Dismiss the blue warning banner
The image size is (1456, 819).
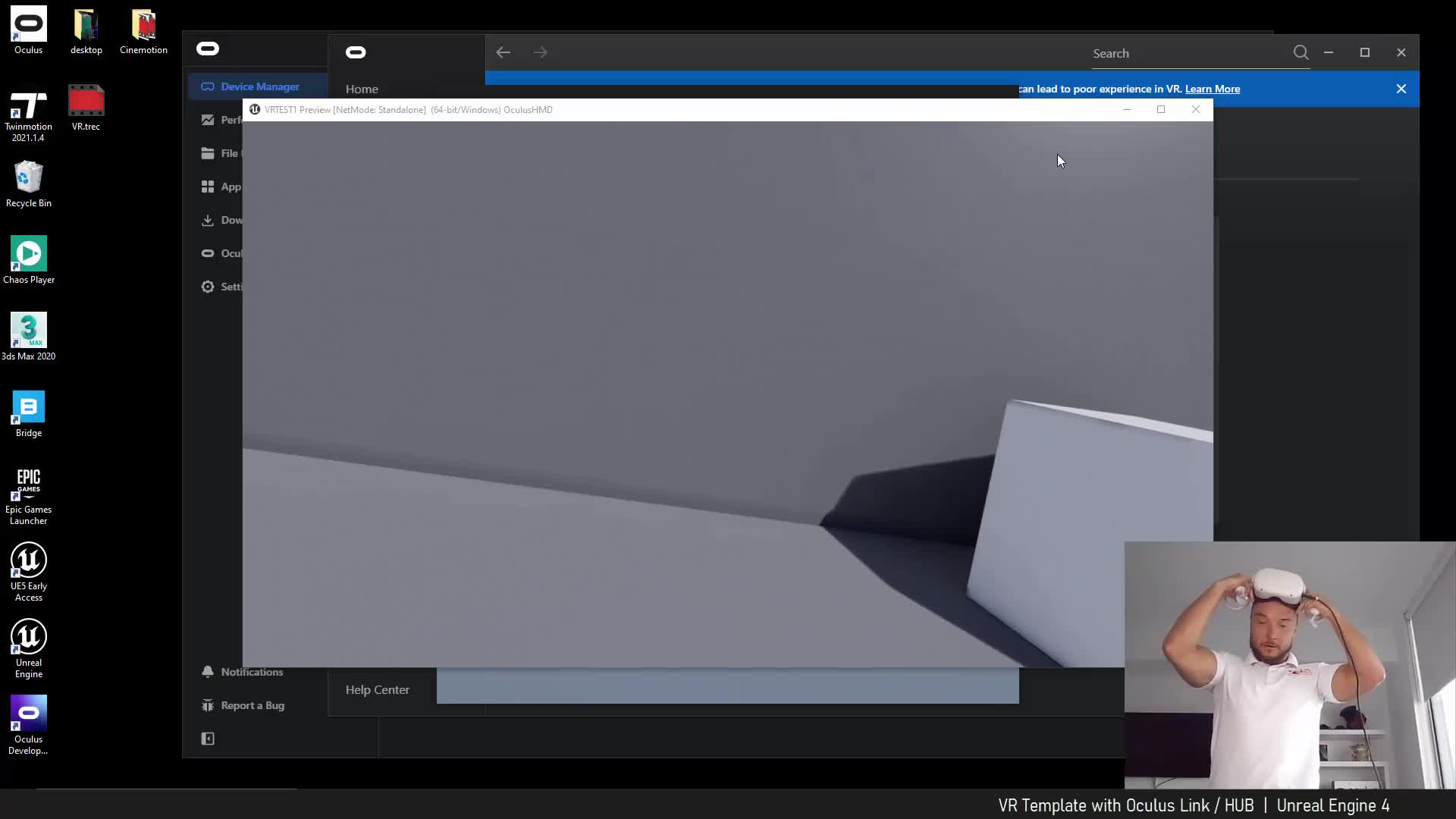coord(1401,89)
